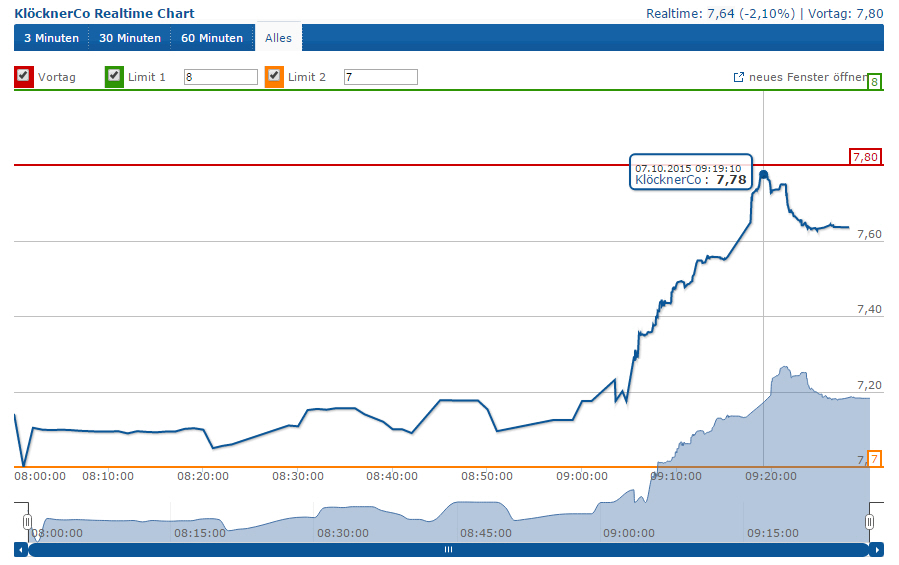Click the highlighted 7,78 data point marker
Viewport: 899px width, 565px height.
[x=764, y=174]
